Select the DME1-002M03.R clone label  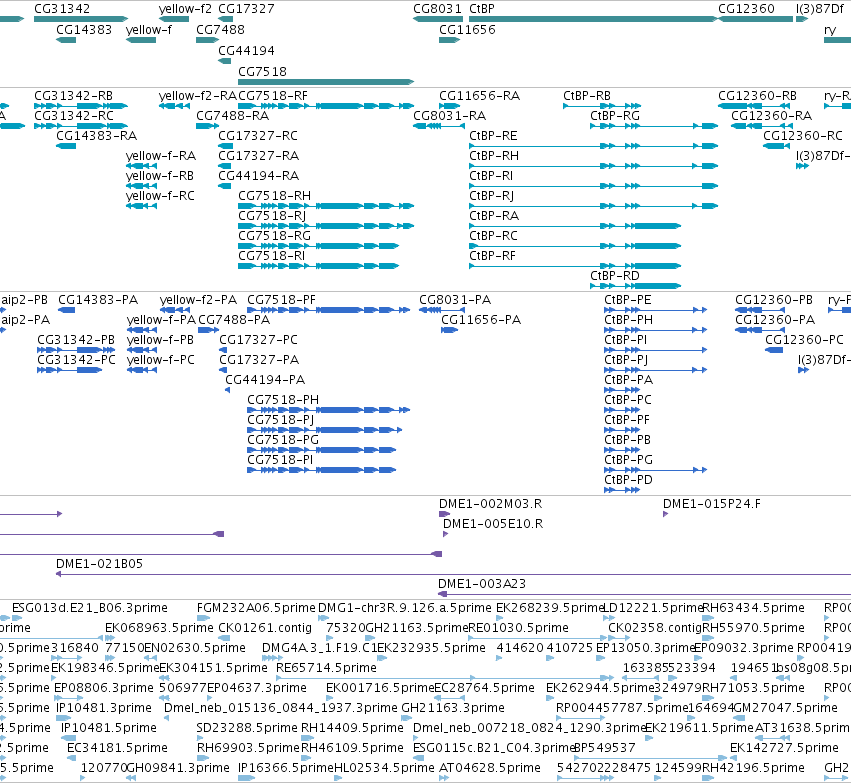click(x=491, y=504)
